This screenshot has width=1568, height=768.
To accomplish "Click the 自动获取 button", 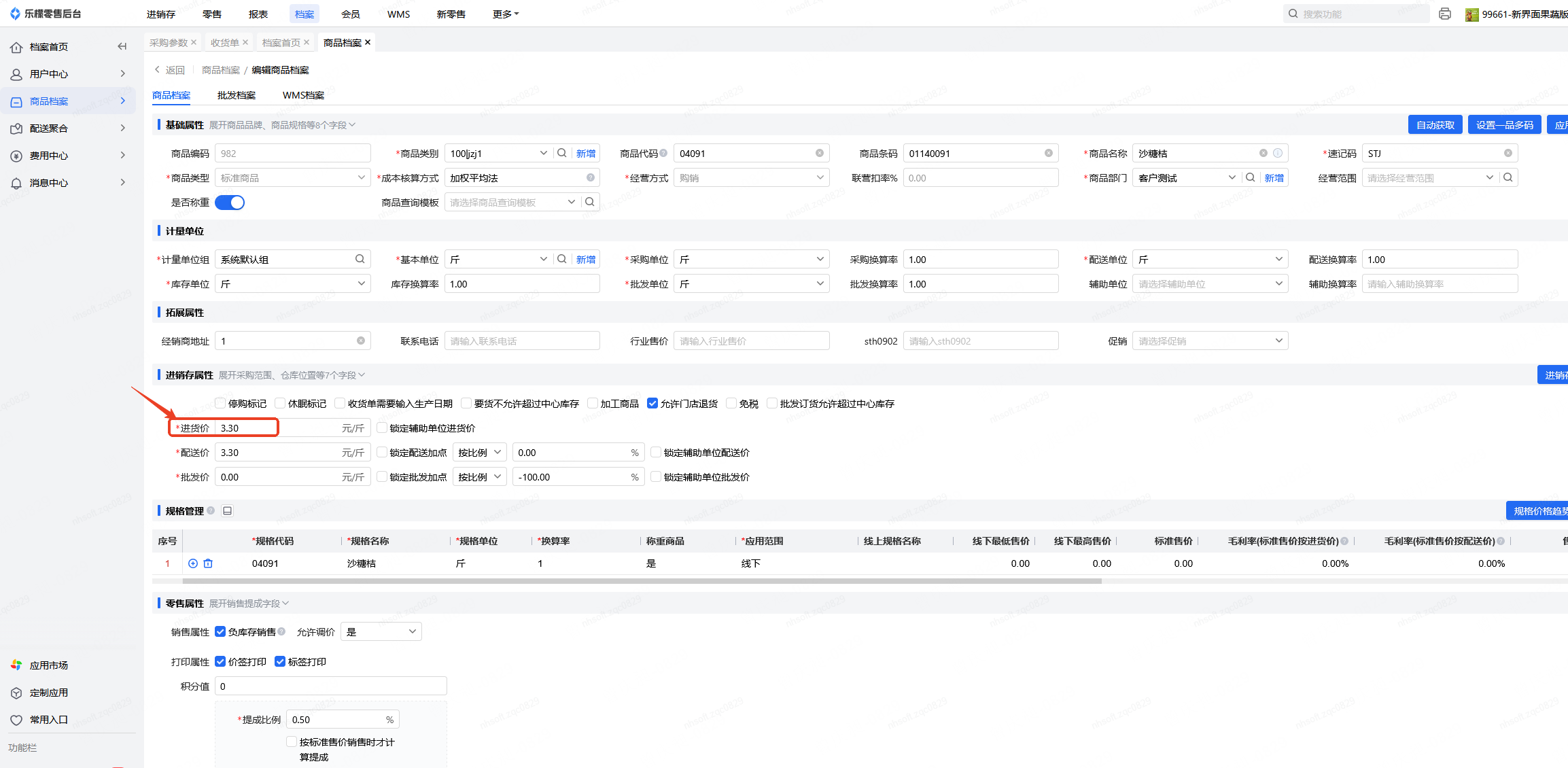I will [x=1435, y=125].
